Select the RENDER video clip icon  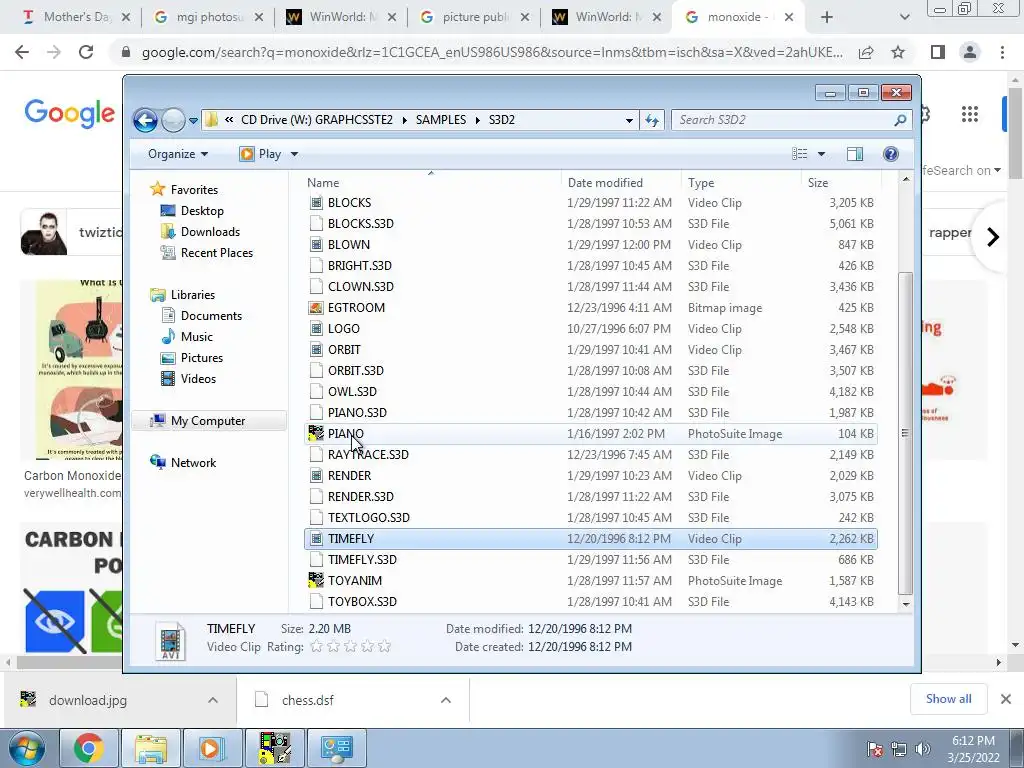316,475
